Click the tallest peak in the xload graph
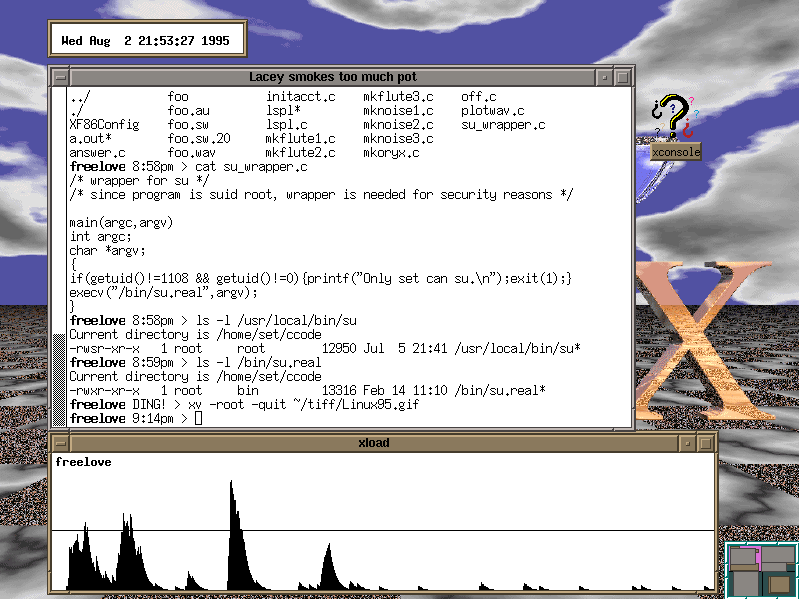 click(232, 485)
